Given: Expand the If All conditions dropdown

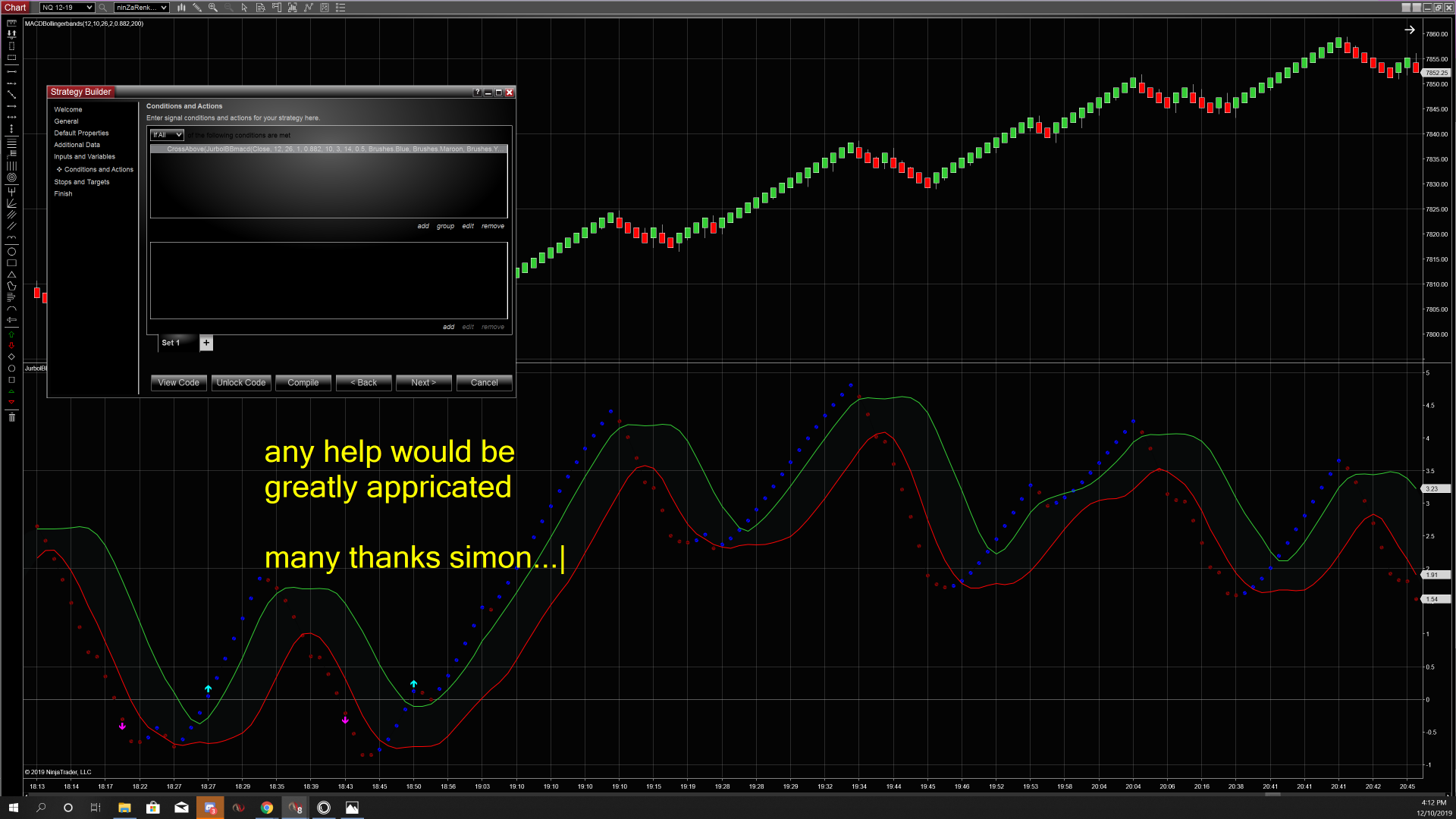Looking at the screenshot, I should point(167,135).
